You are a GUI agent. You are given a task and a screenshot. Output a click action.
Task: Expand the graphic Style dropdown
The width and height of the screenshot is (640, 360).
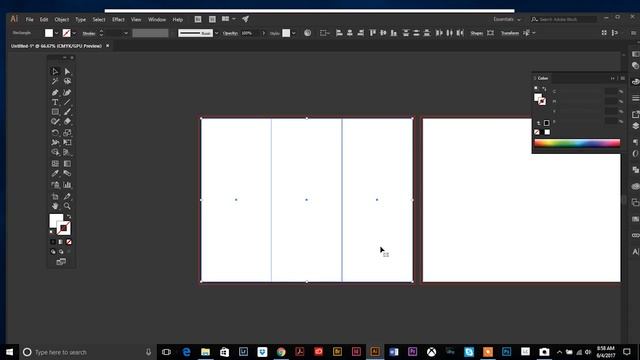(293, 33)
